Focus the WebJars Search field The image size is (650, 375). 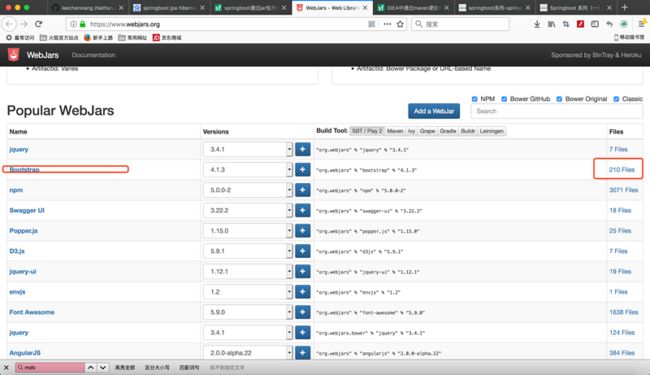click(x=556, y=111)
